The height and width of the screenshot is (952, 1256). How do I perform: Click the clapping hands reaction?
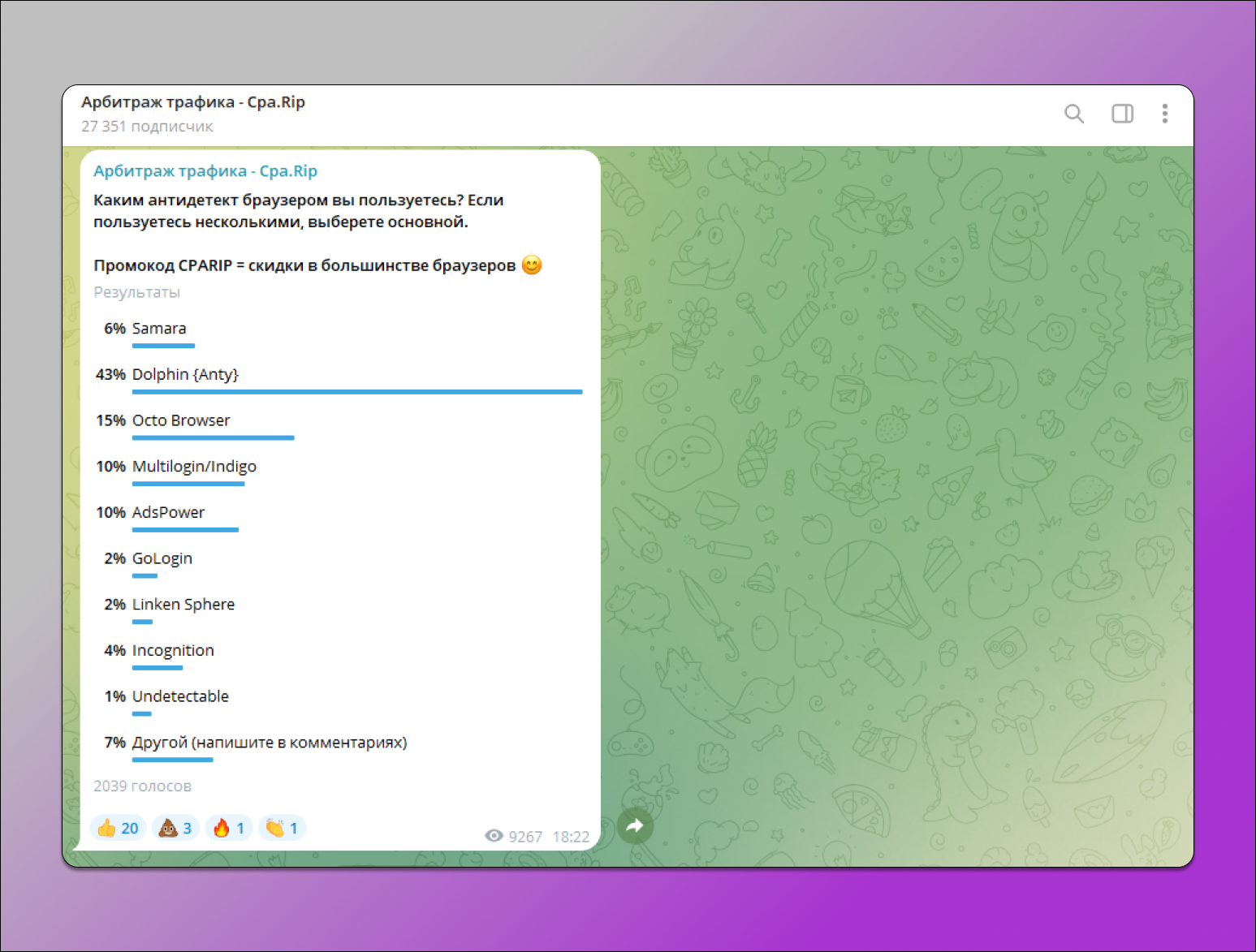point(282,828)
